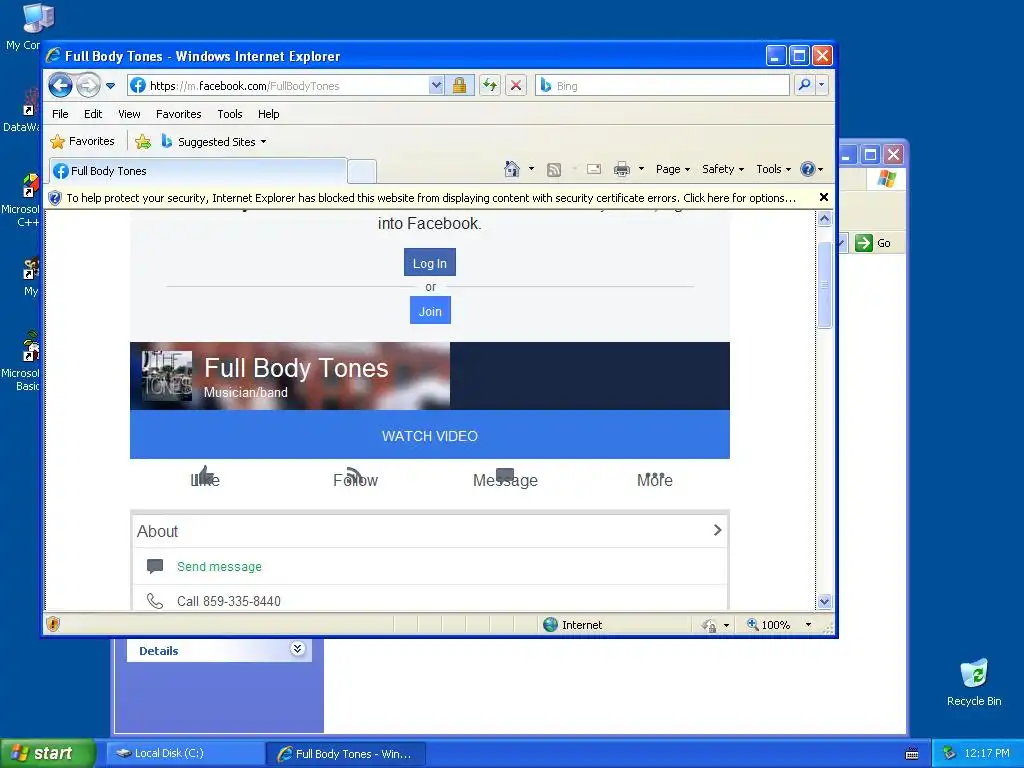Click the Send message link

(219, 566)
